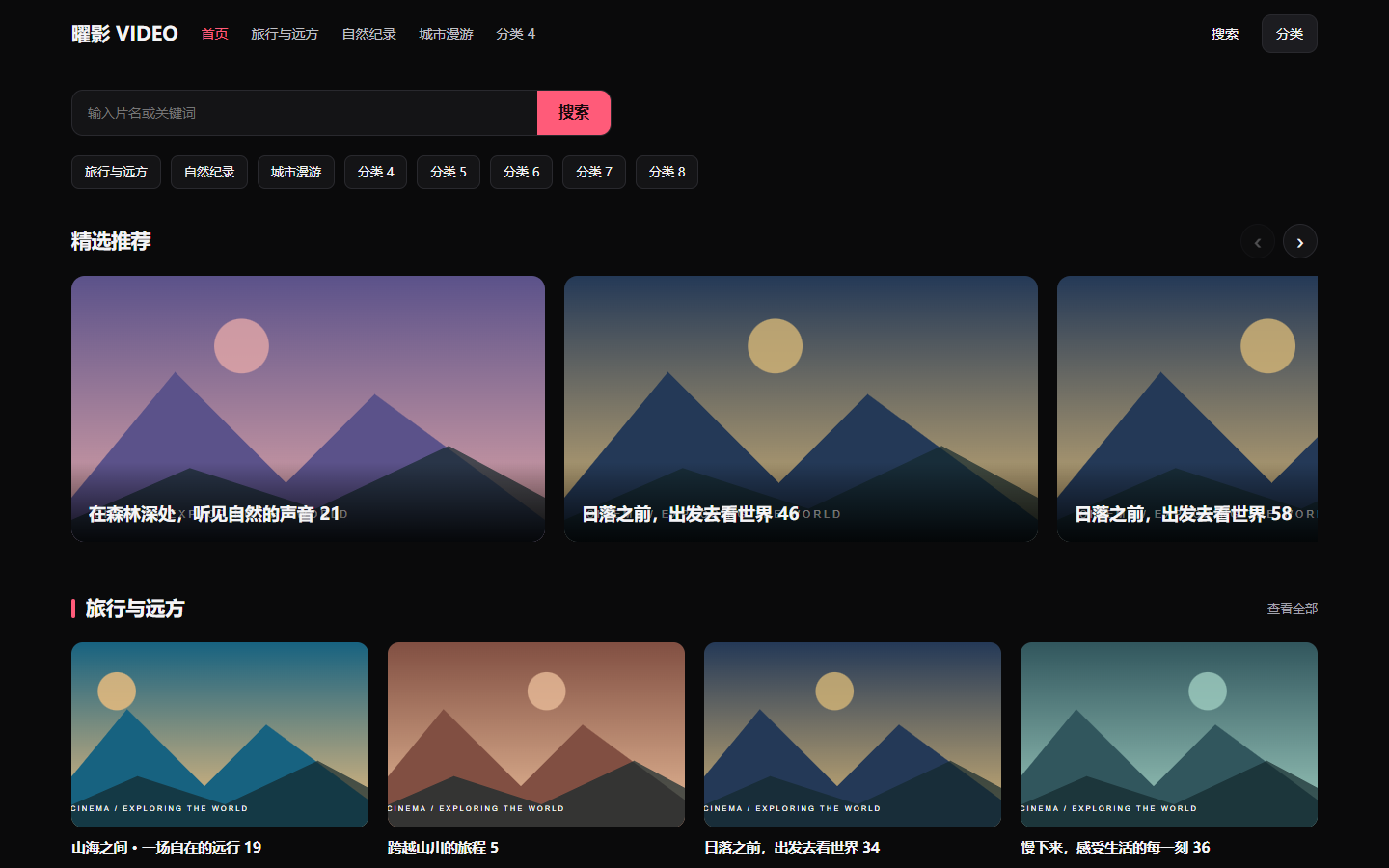Select the 旅行与远方 category chip
Image resolution: width=1389 pixels, height=868 pixels.
point(116,172)
